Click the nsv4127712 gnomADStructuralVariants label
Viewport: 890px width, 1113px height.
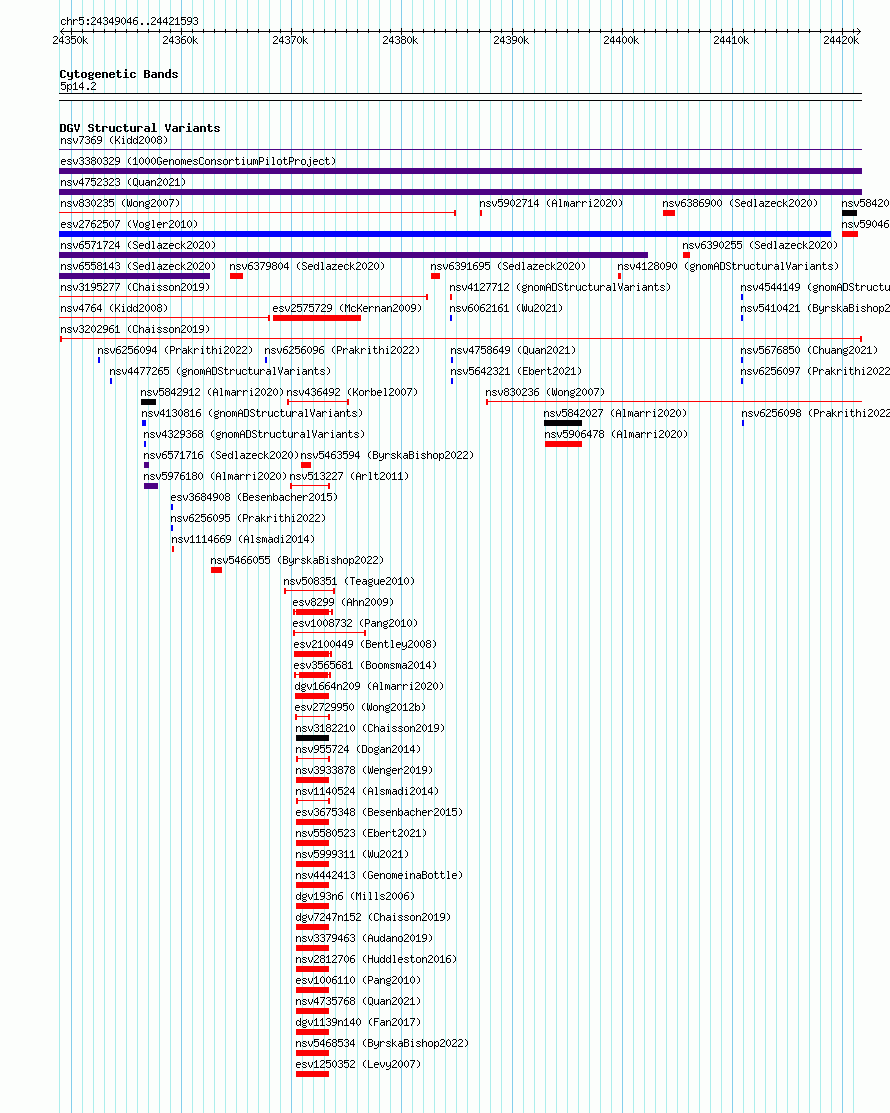560,287
